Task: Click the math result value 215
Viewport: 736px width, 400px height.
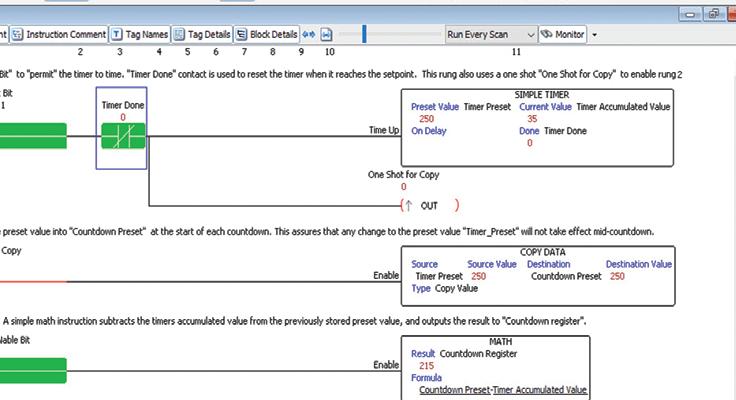Action: point(427,366)
